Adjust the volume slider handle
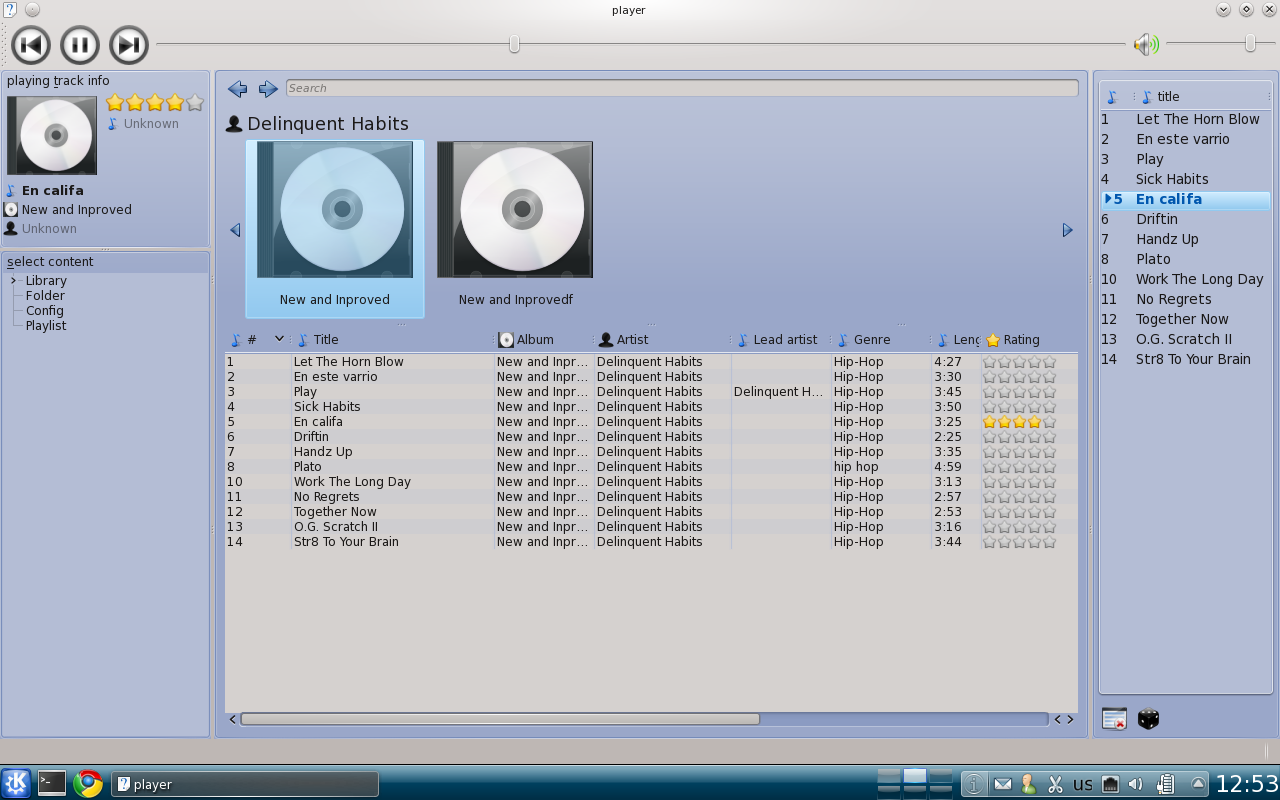This screenshot has width=1280, height=800. (x=1250, y=43)
